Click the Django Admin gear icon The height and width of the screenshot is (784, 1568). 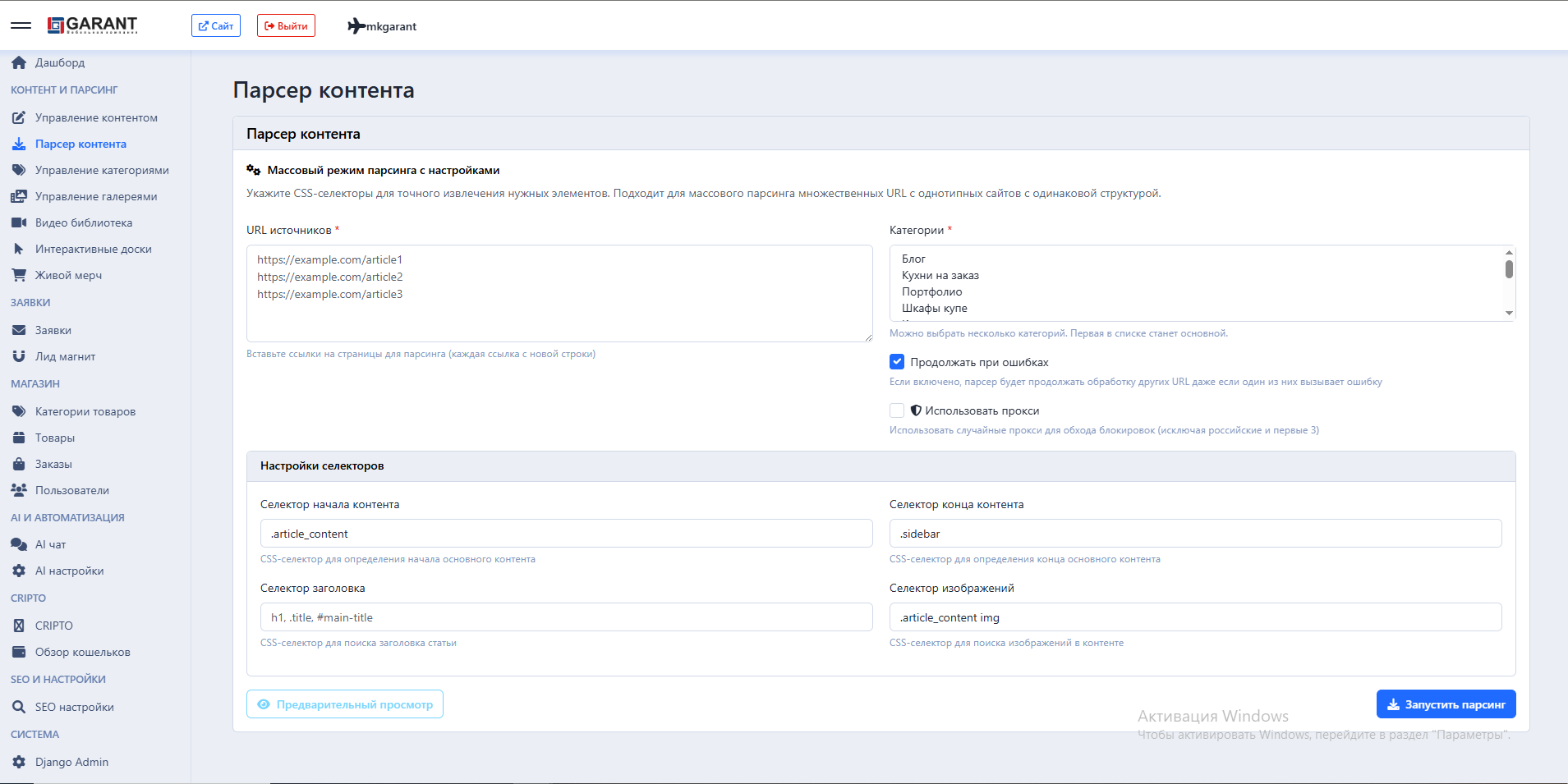[19, 762]
